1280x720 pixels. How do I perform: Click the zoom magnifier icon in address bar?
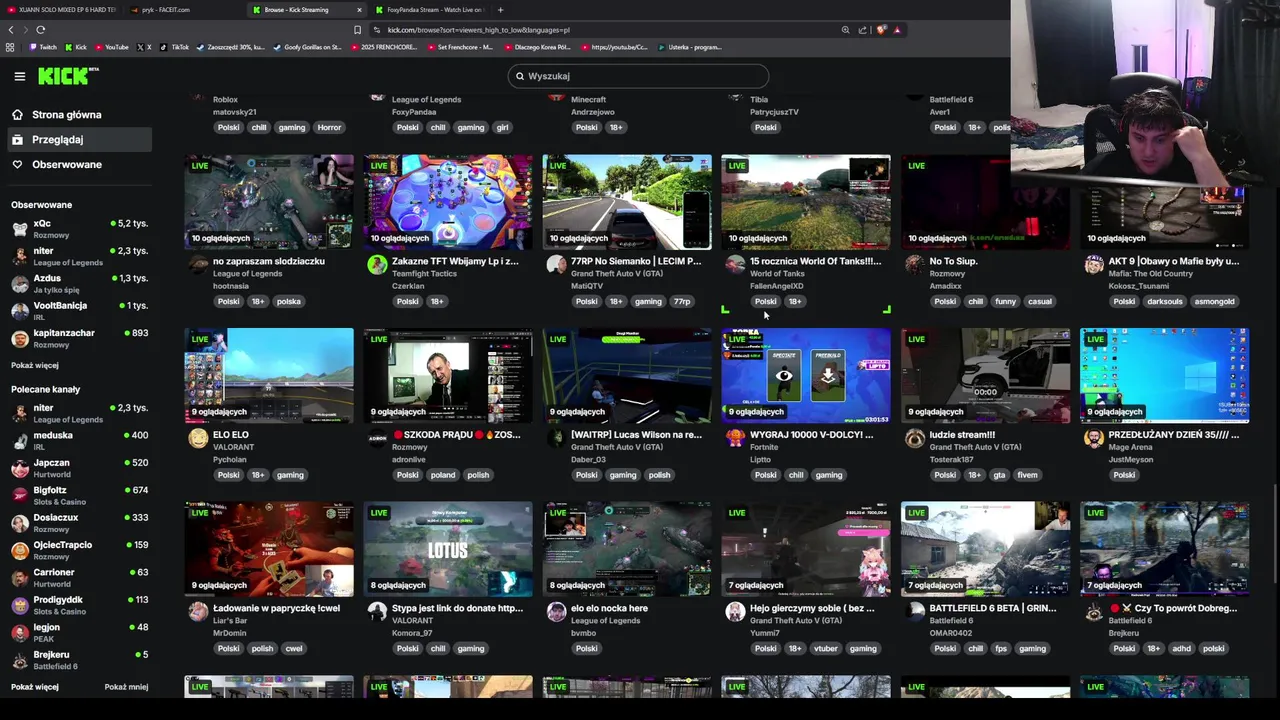click(x=845, y=30)
